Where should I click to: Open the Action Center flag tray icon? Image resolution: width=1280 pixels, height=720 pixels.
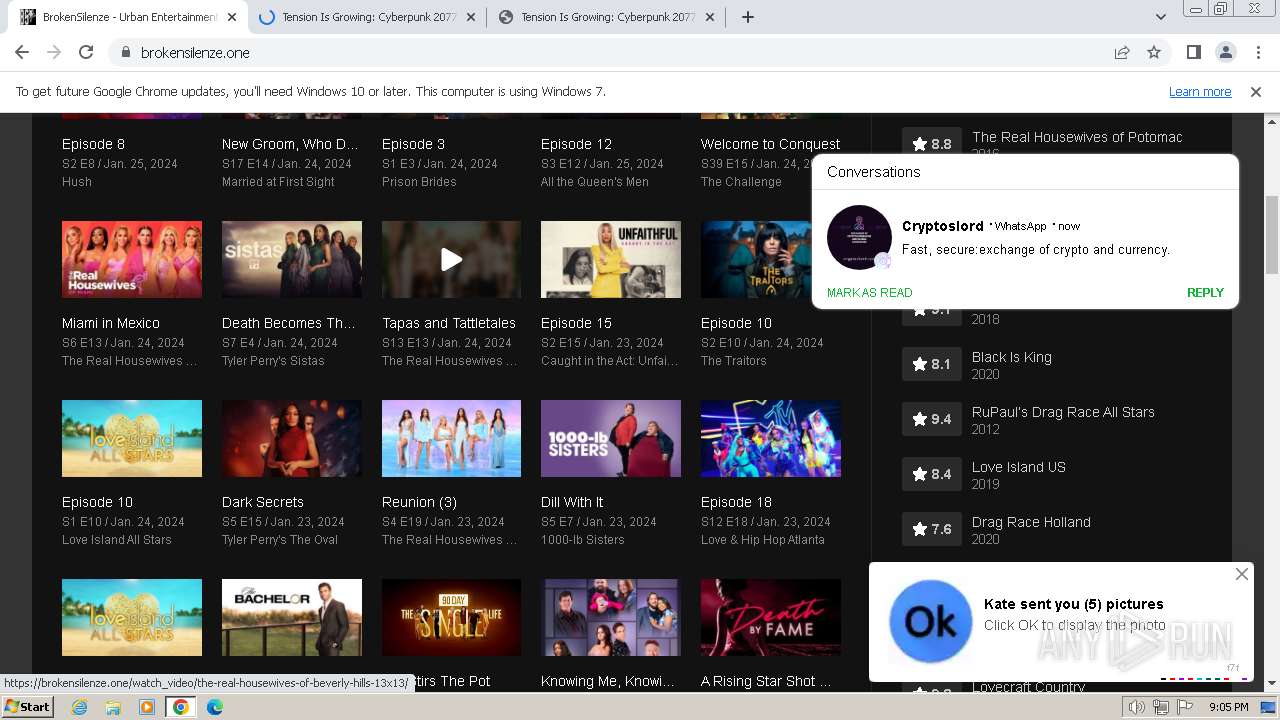1183,707
